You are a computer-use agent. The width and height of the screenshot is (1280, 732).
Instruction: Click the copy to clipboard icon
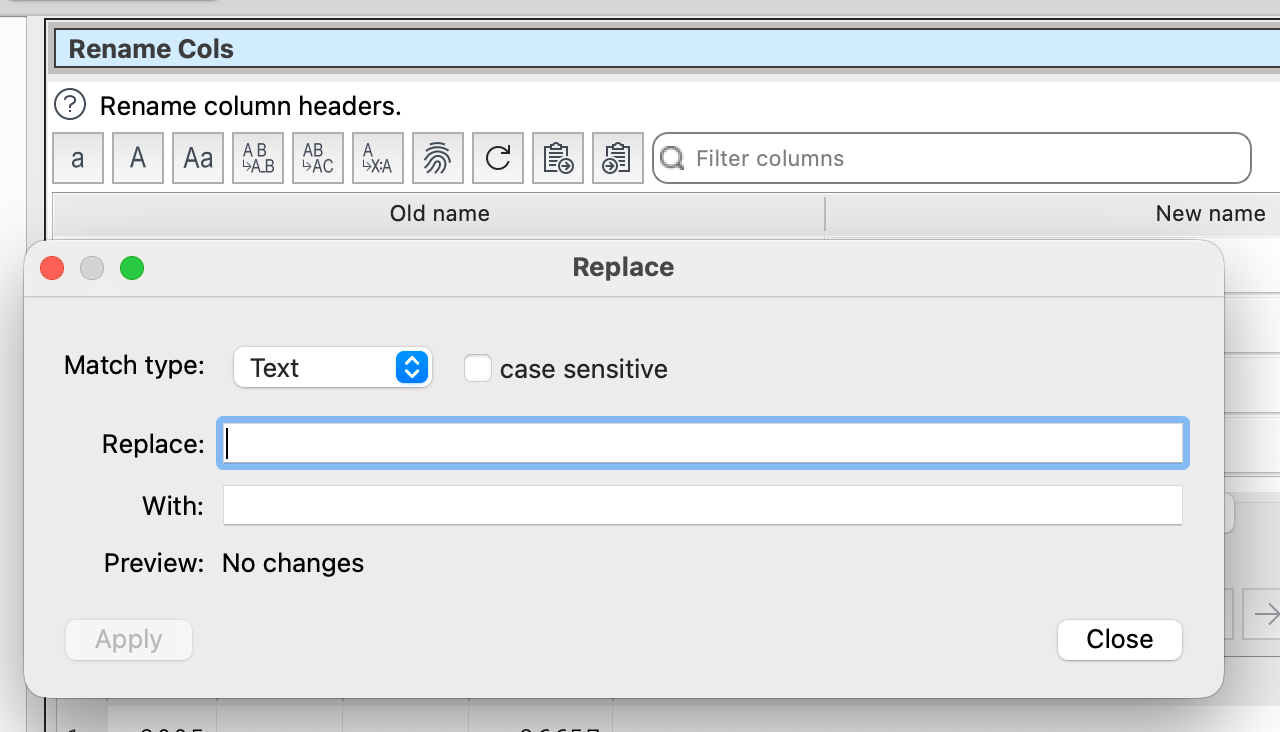pyautogui.click(x=558, y=159)
